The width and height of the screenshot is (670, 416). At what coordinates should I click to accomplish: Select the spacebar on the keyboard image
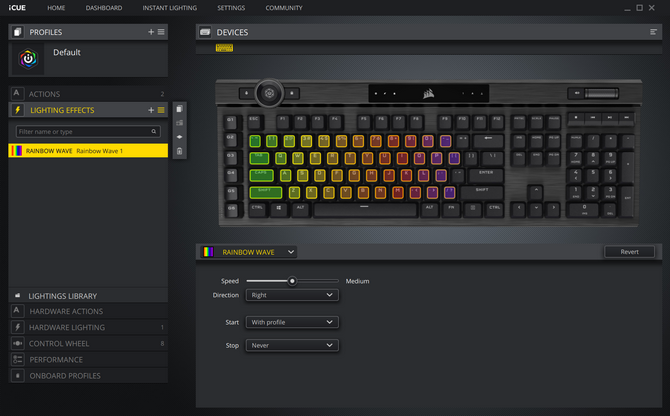click(x=364, y=209)
